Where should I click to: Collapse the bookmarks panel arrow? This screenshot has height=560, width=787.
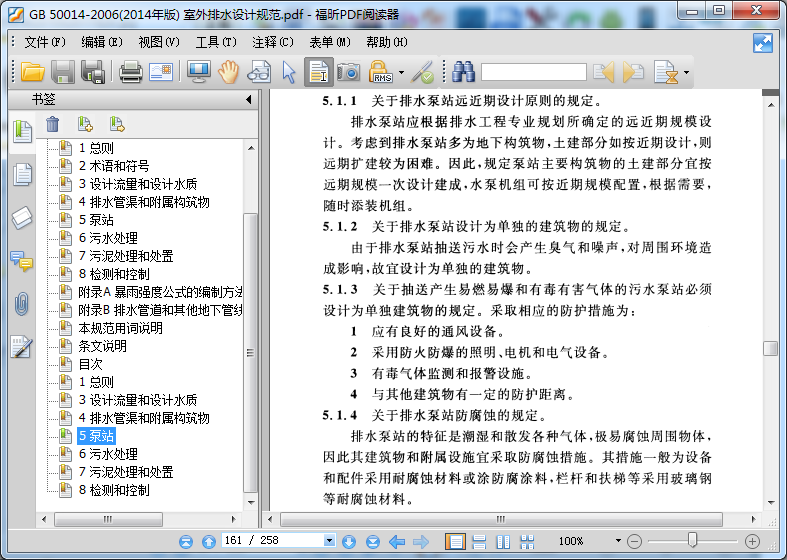pos(248,99)
